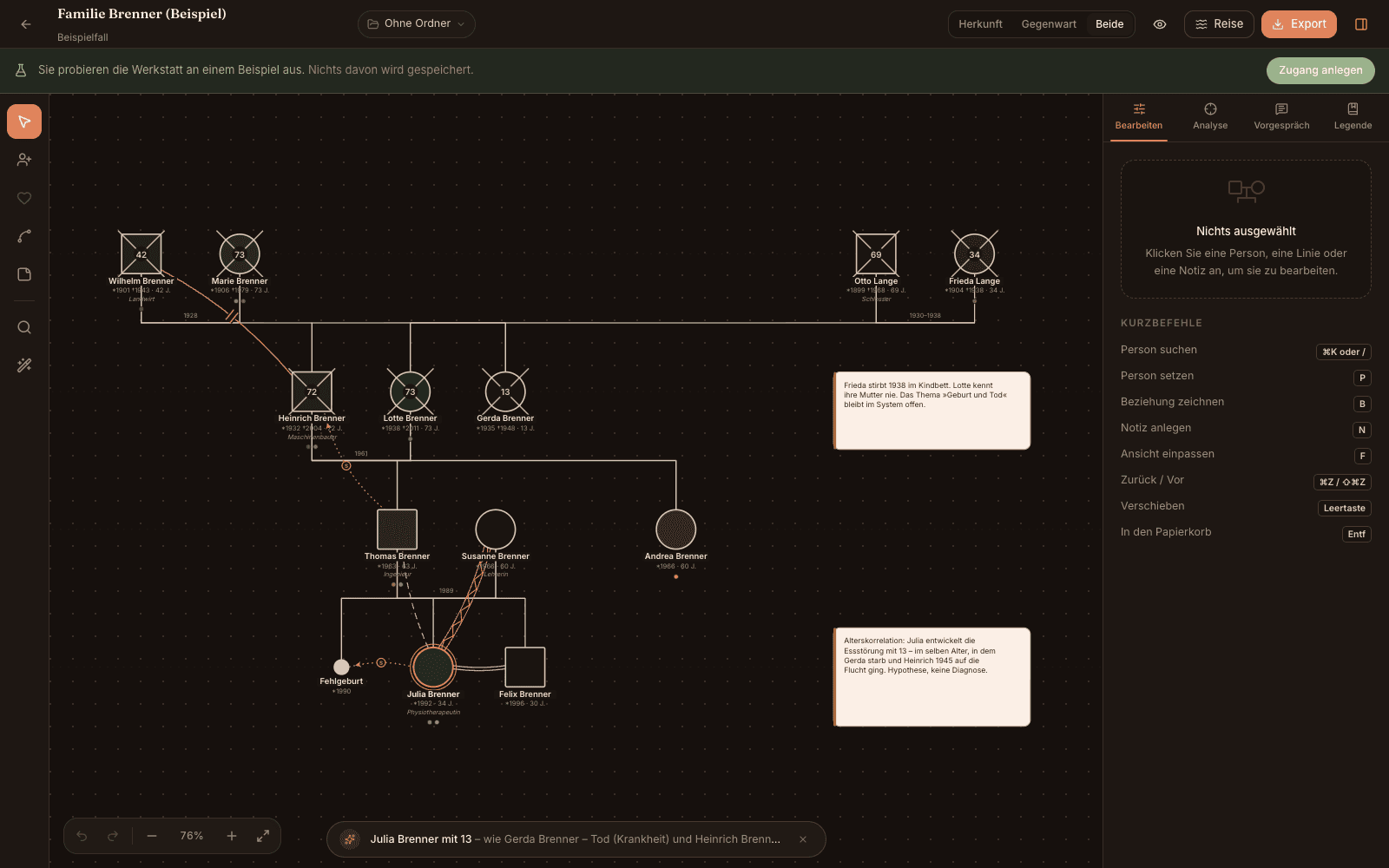Image resolution: width=1389 pixels, height=868 pixels.
Task: Select Otto Lange's square symbol
Action: click(876, 253)
